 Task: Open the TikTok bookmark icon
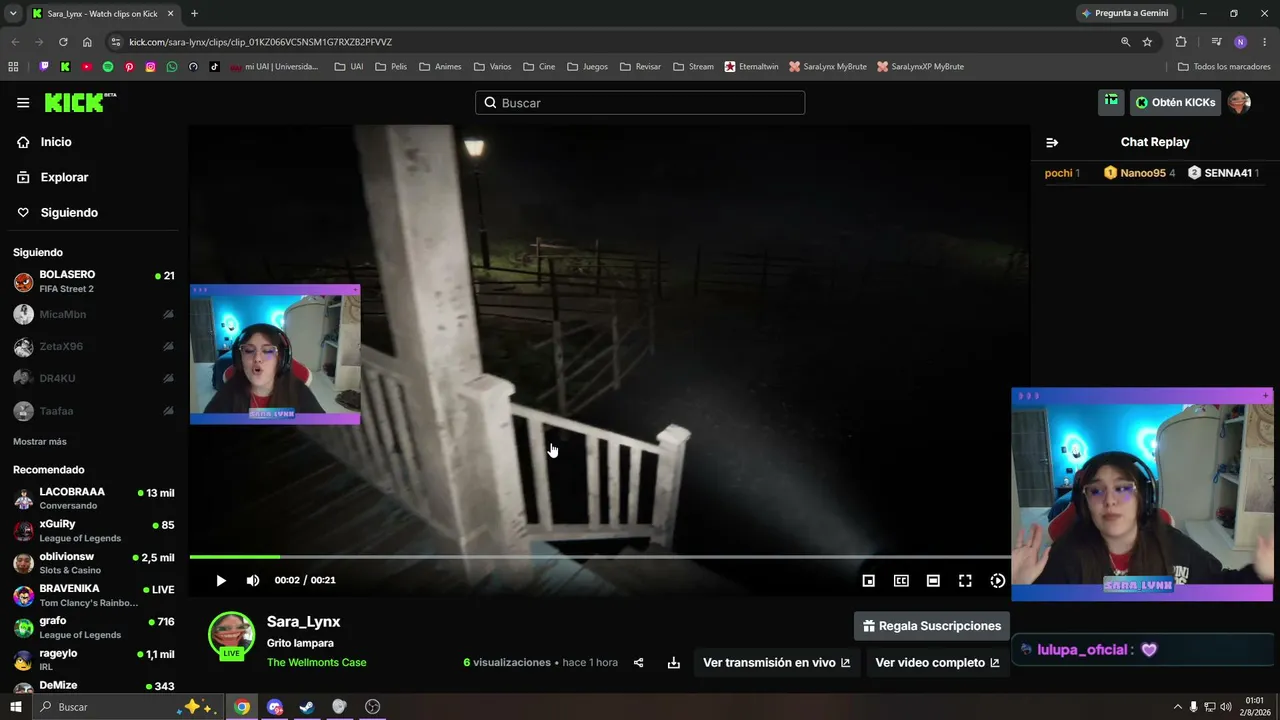pyautogui.click(x=214, y=67)
